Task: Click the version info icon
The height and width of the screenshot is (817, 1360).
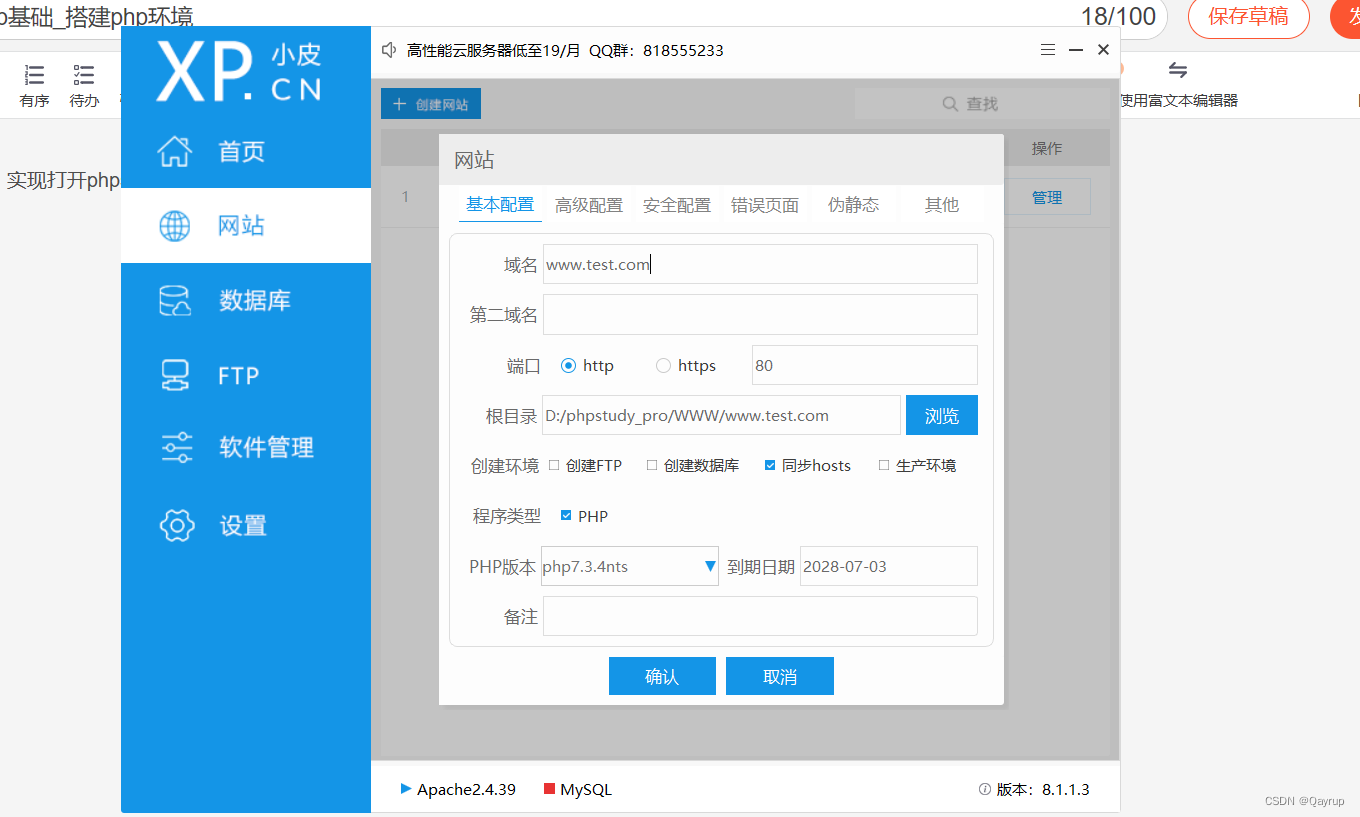Action: tap(984, 789)
